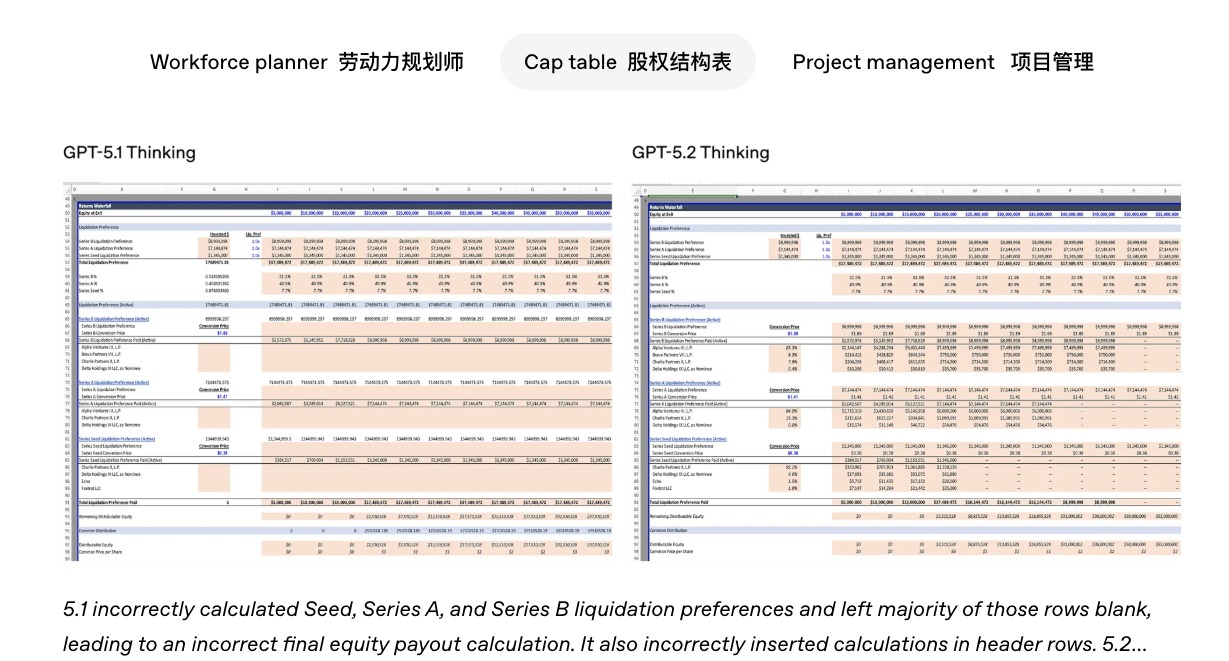Select Total Liquidation Preference Paid row in GPT-5.2 sheet
Viewport: 1229px width, 661px height.
click(679, 502)
